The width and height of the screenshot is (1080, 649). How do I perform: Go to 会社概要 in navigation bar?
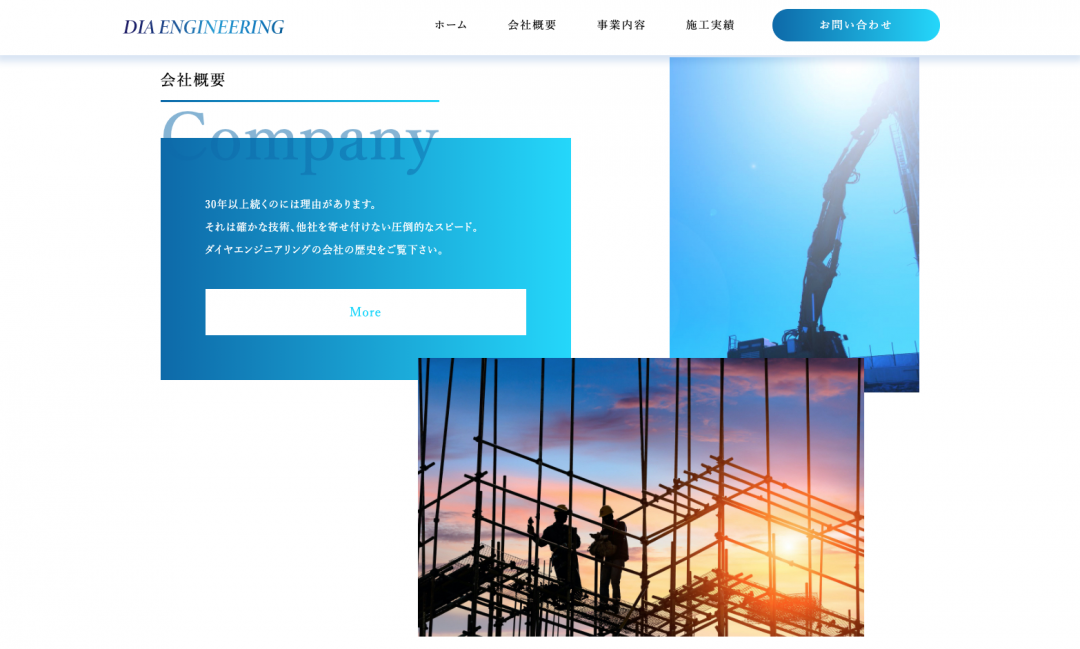pyautogui.click(x=532, y=25)
